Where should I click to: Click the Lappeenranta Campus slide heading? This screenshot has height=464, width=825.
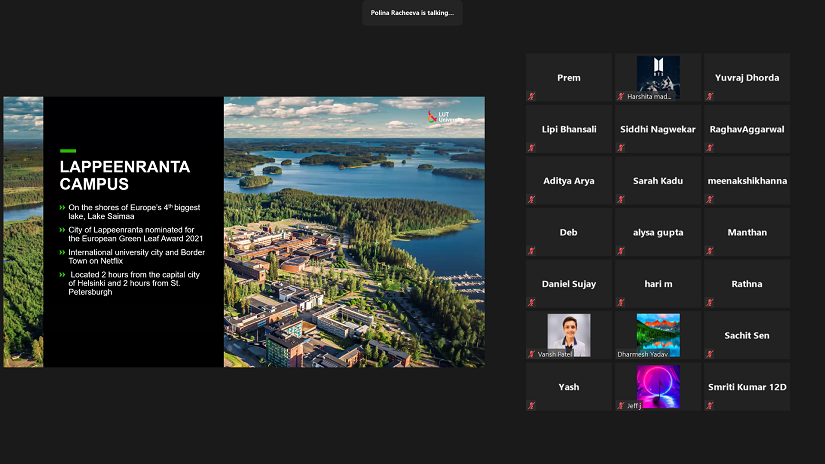(125, 175)
